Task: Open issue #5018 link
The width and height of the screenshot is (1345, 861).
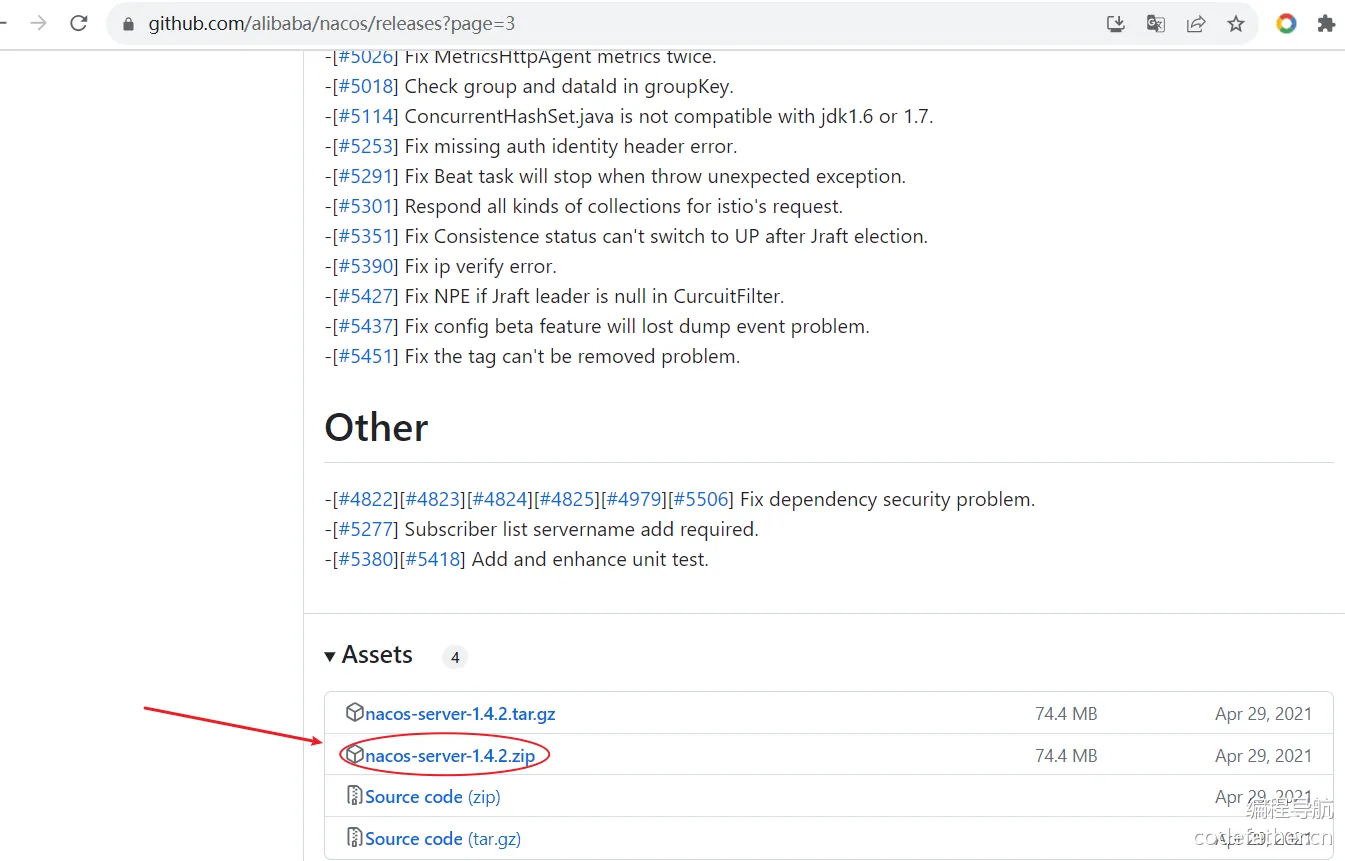Action: pyautogui.click(x=364, y=87)
